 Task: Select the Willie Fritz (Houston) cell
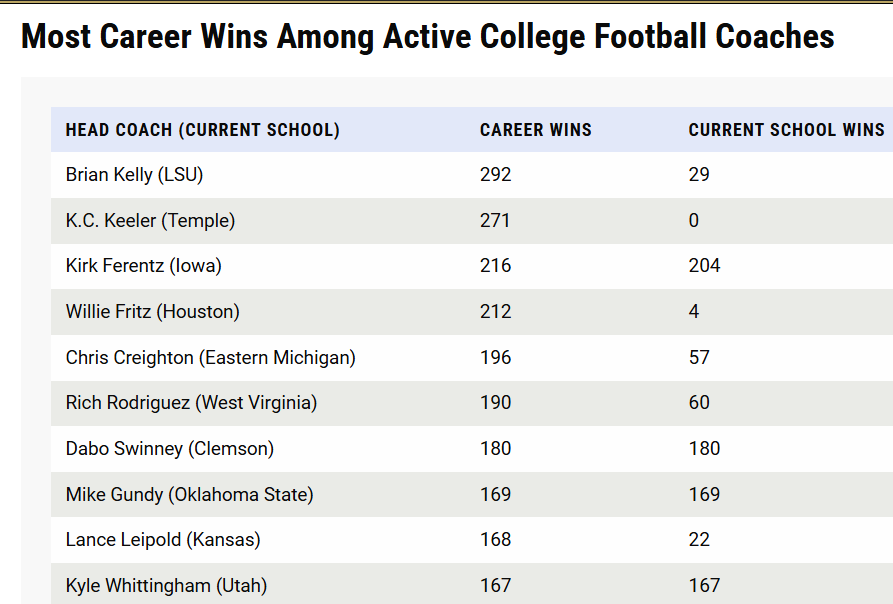coord(152,312)
